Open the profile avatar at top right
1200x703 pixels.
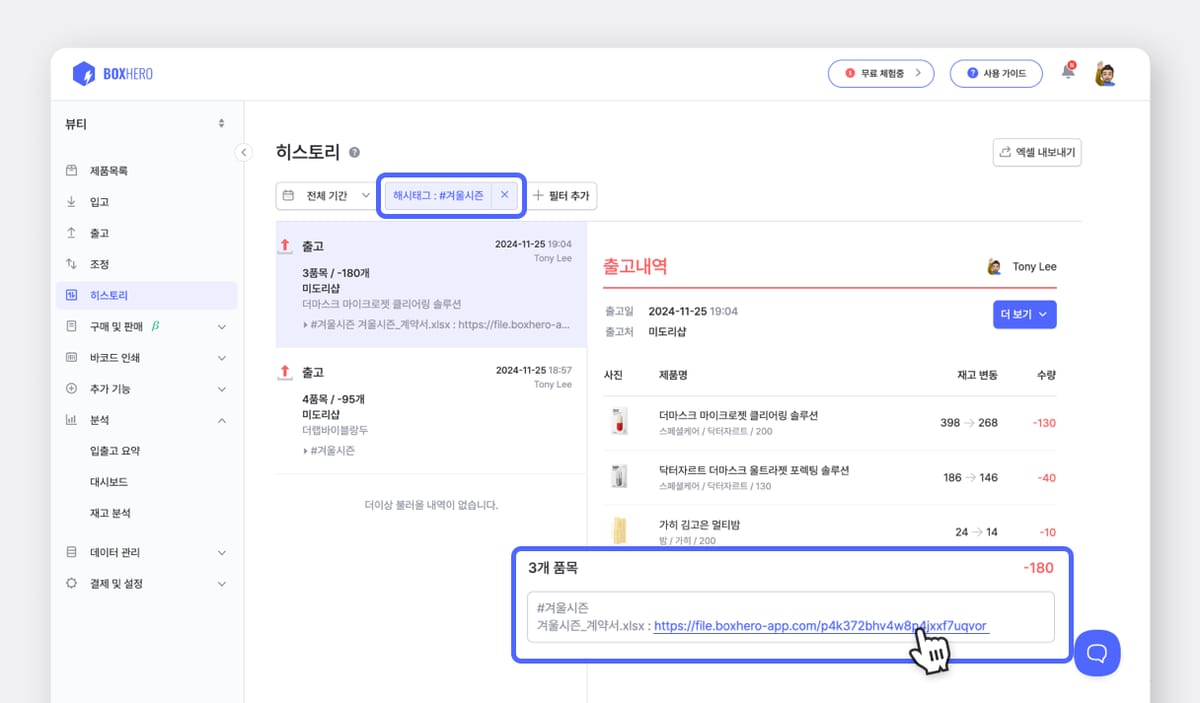tap(1104, 72)
